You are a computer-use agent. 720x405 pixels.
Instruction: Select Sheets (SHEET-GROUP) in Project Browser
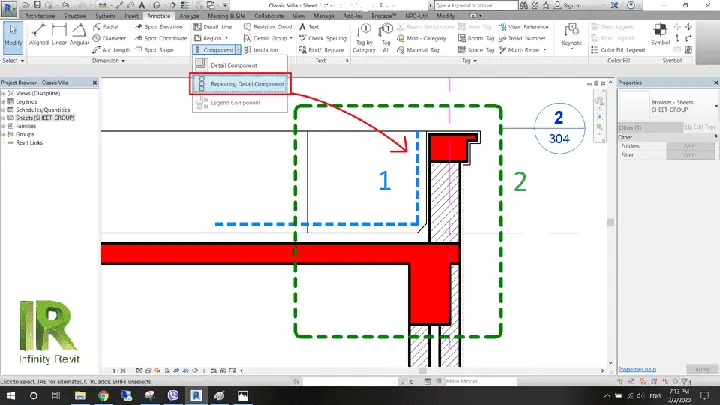[45, 118]
